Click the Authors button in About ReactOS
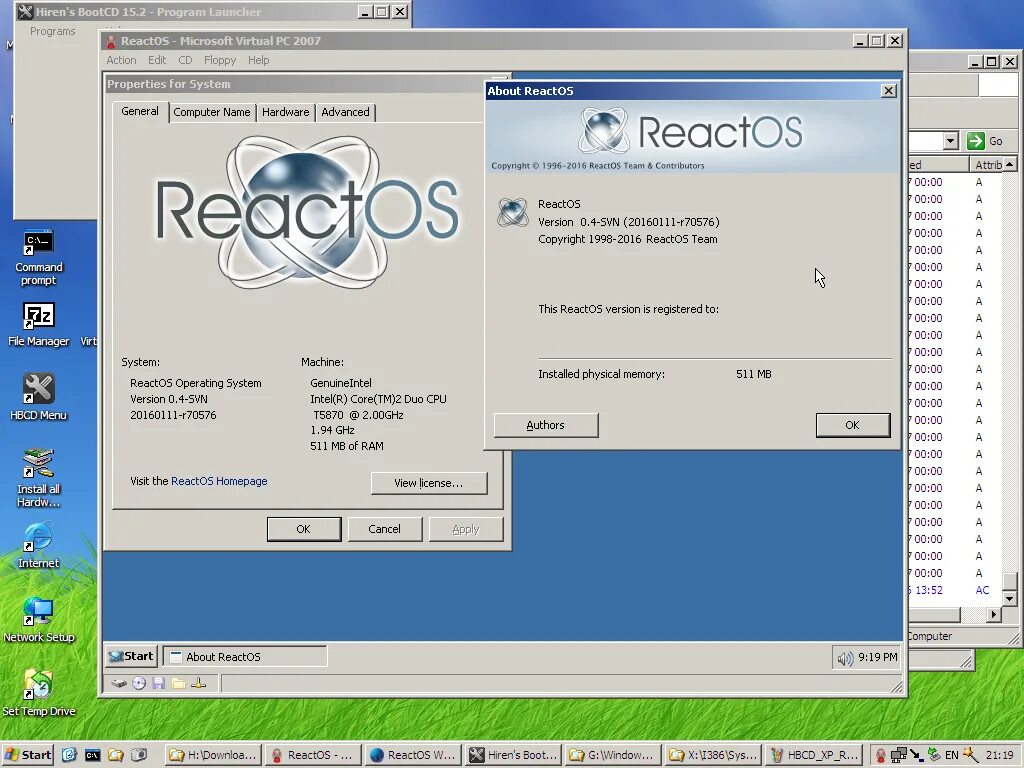The width and height of the screenshot is (1024, 768). click(545, 425)
